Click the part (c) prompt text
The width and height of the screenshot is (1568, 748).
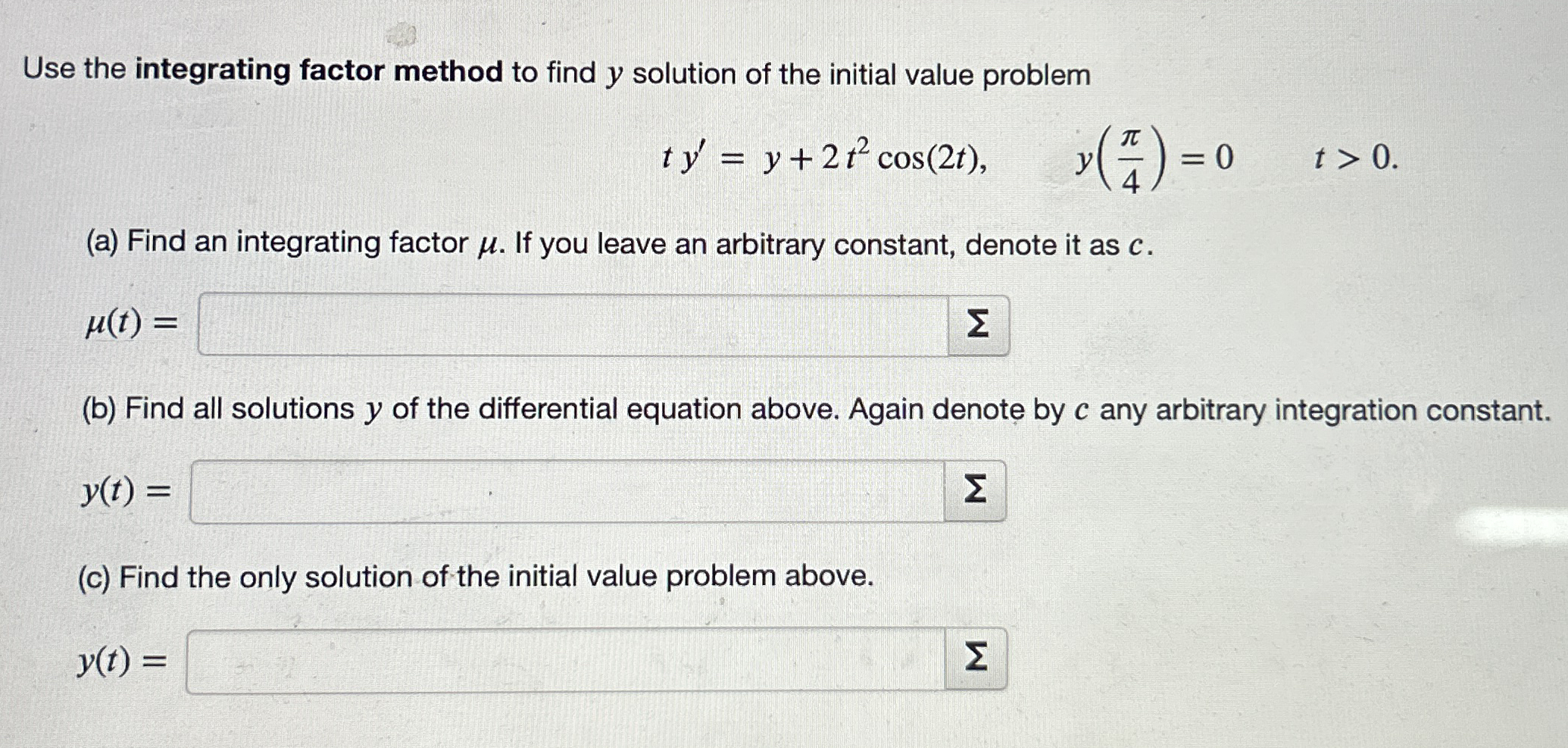[x=475, y=577]
